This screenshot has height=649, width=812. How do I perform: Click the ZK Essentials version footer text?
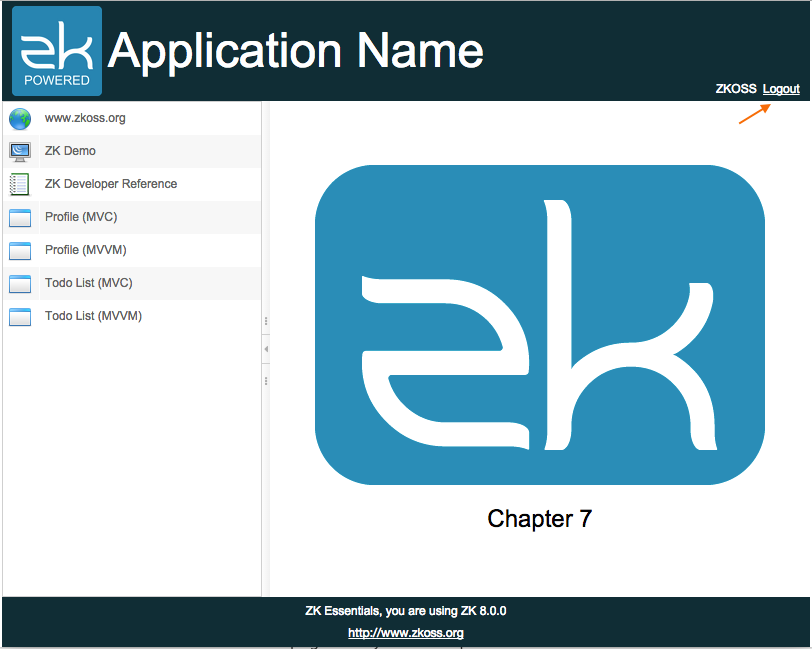(405, 611)
